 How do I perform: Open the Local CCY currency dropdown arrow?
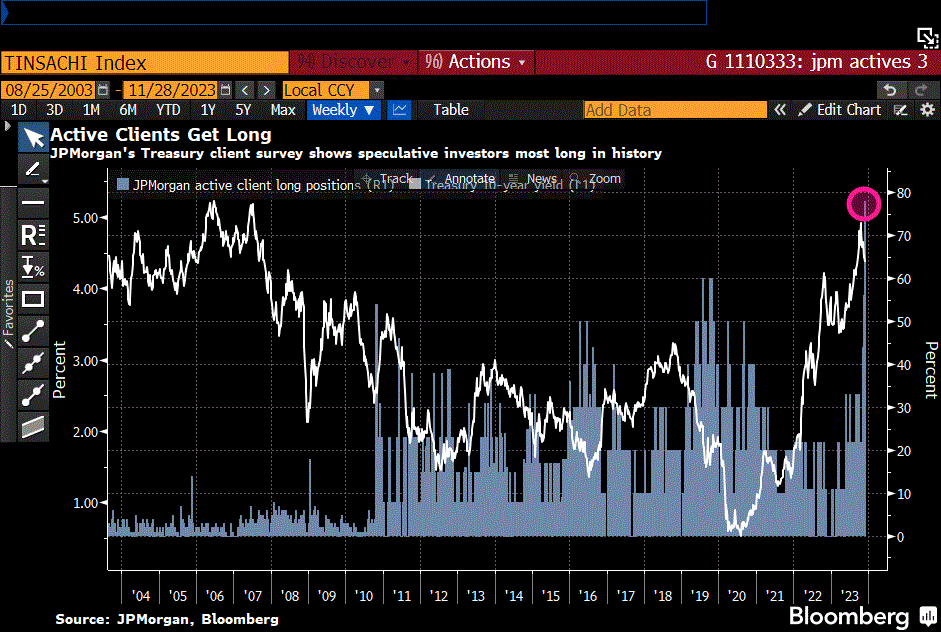(377, 90)
